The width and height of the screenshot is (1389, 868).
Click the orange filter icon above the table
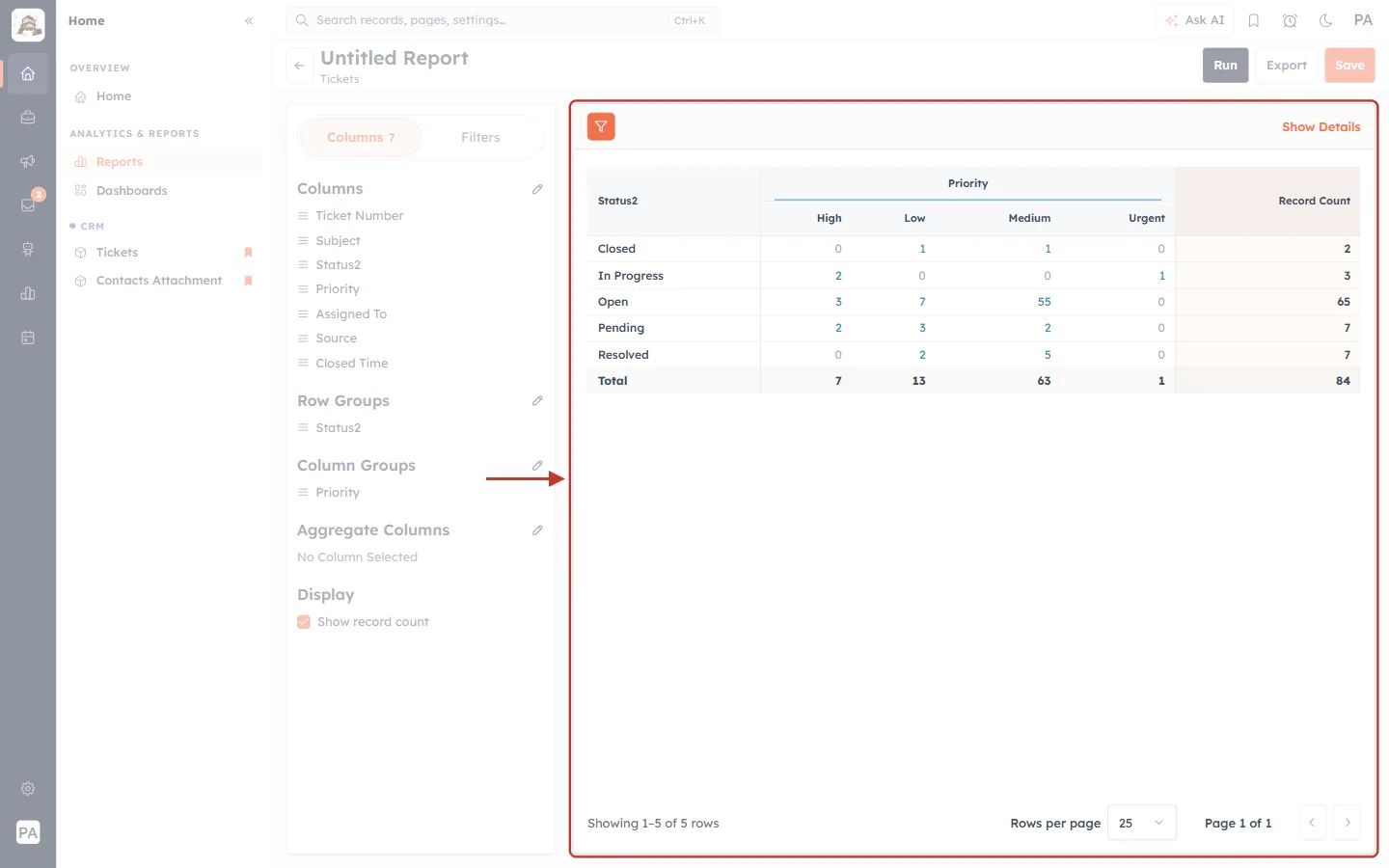pyautogui.click(x=601, y=126)
